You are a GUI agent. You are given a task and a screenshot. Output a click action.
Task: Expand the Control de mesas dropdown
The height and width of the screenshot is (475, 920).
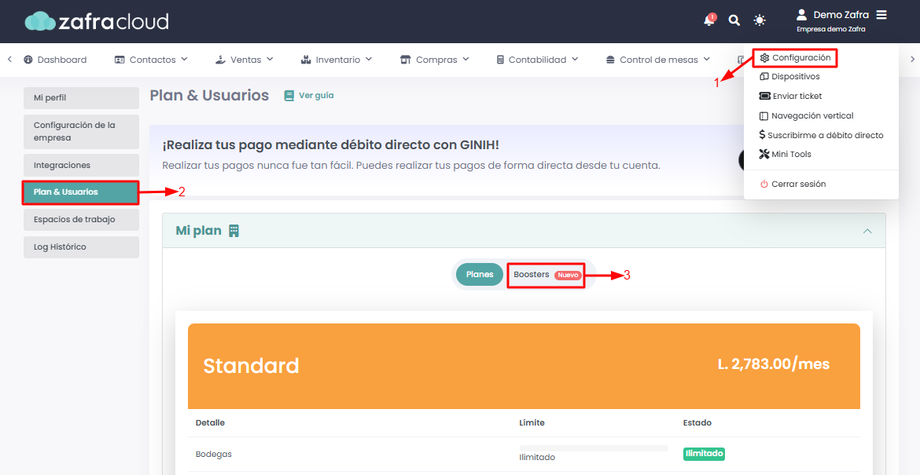coord(706,59)
